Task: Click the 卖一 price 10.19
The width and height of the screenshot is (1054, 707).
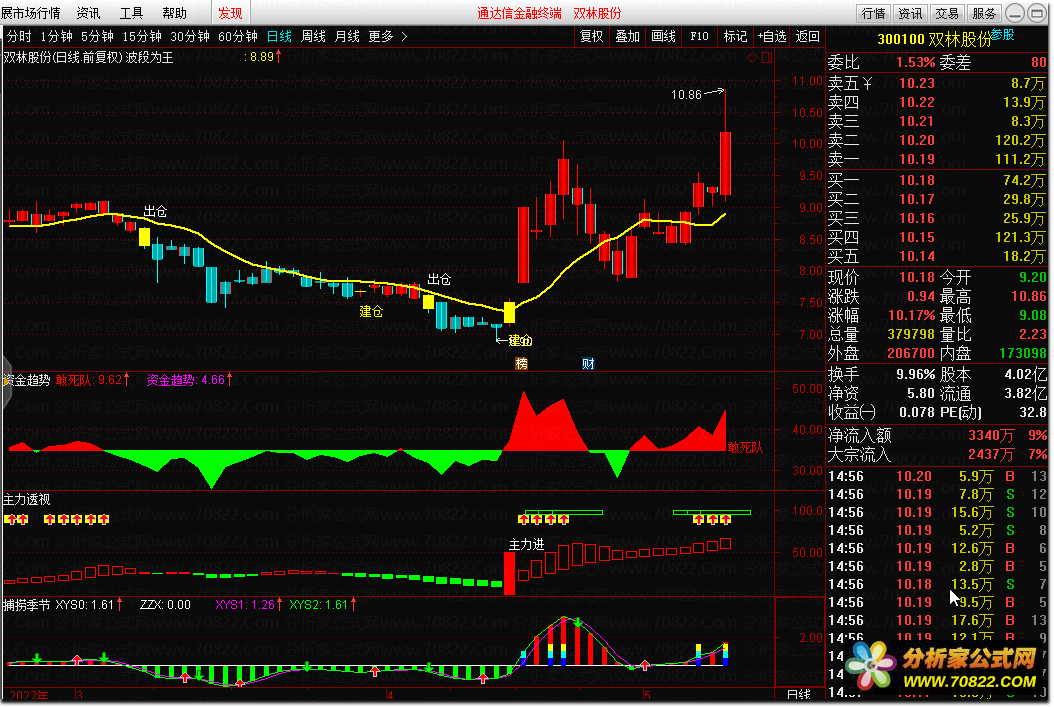Action: click(917, 159)
